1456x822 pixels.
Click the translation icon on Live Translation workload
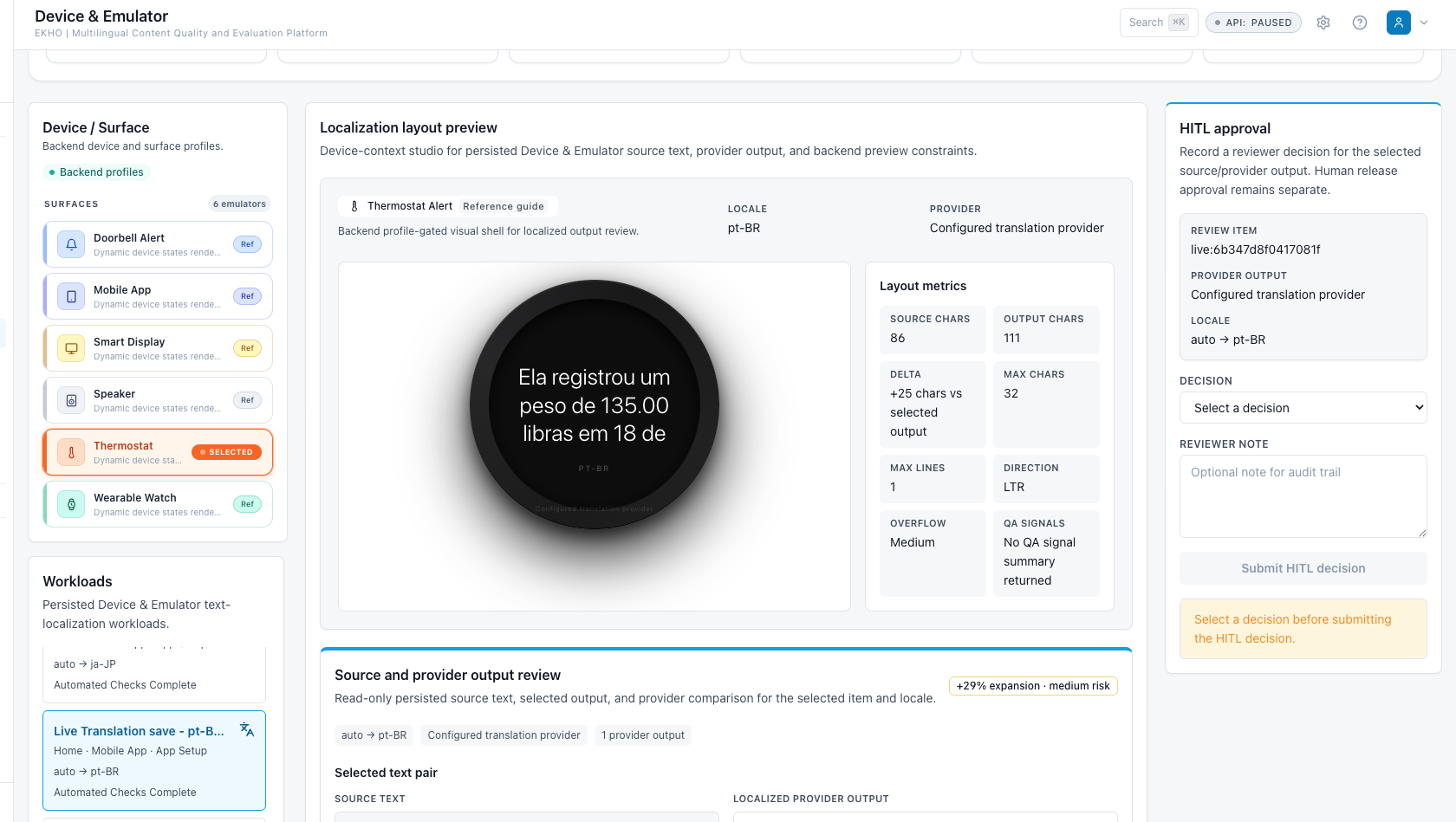247,729
